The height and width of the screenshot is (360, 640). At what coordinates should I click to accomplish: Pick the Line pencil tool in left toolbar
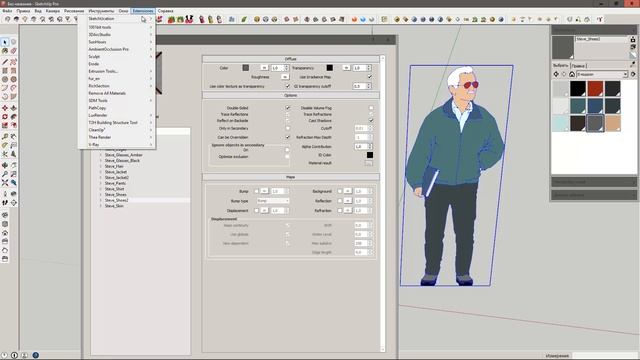coord(5,62)
